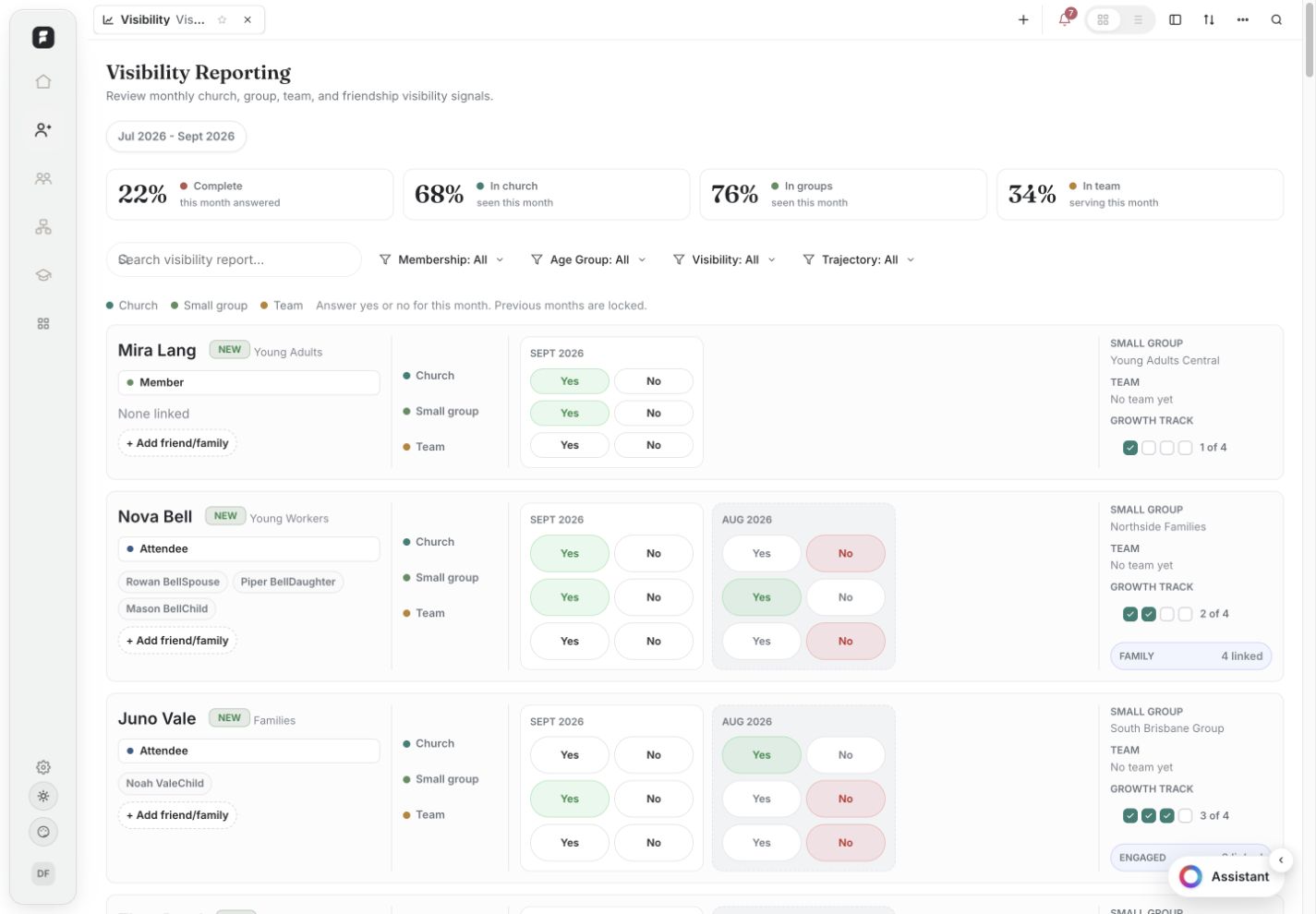This screenshot has width=1316, height=914.
Task: Open the DF user avatar
Action: (42, 873)
